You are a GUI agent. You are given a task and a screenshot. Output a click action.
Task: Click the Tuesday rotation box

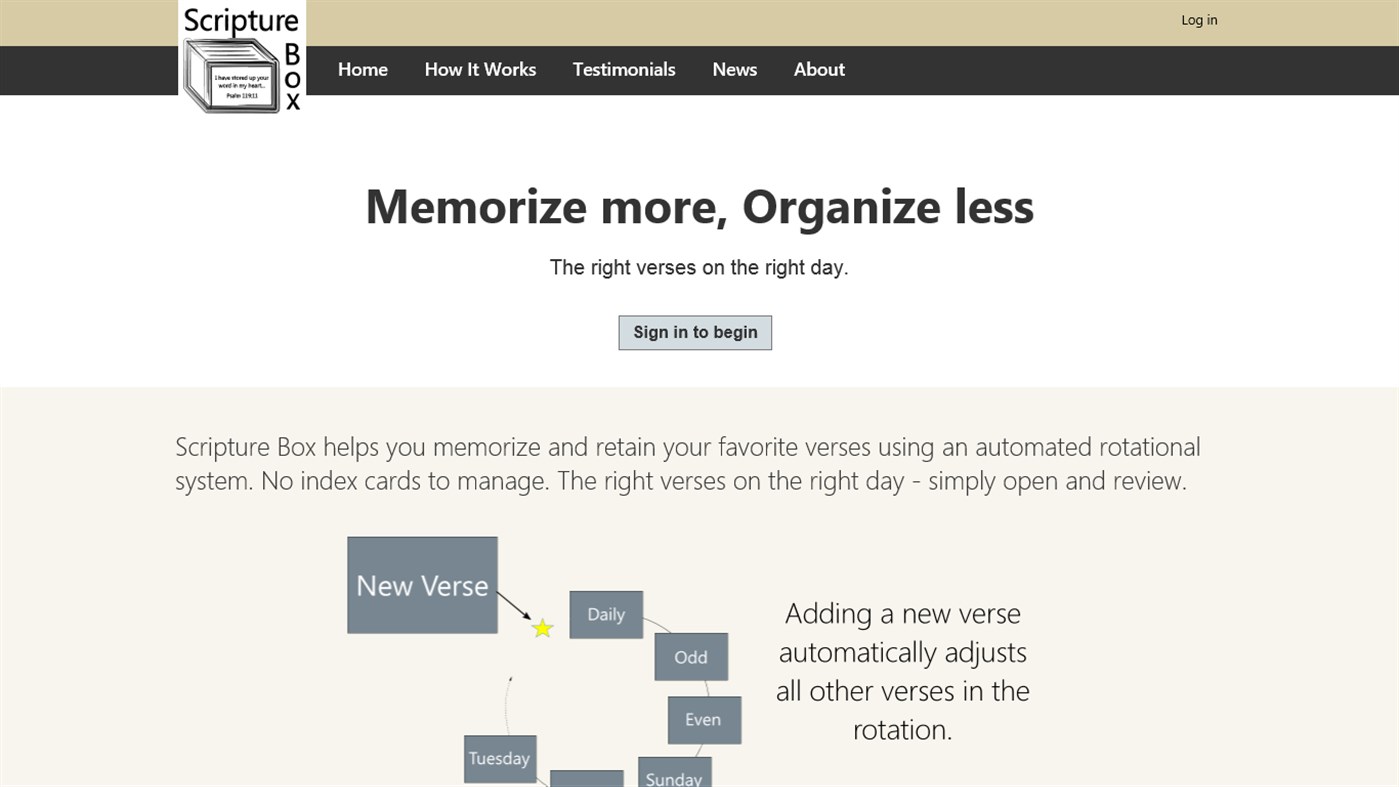pos(500,758)
